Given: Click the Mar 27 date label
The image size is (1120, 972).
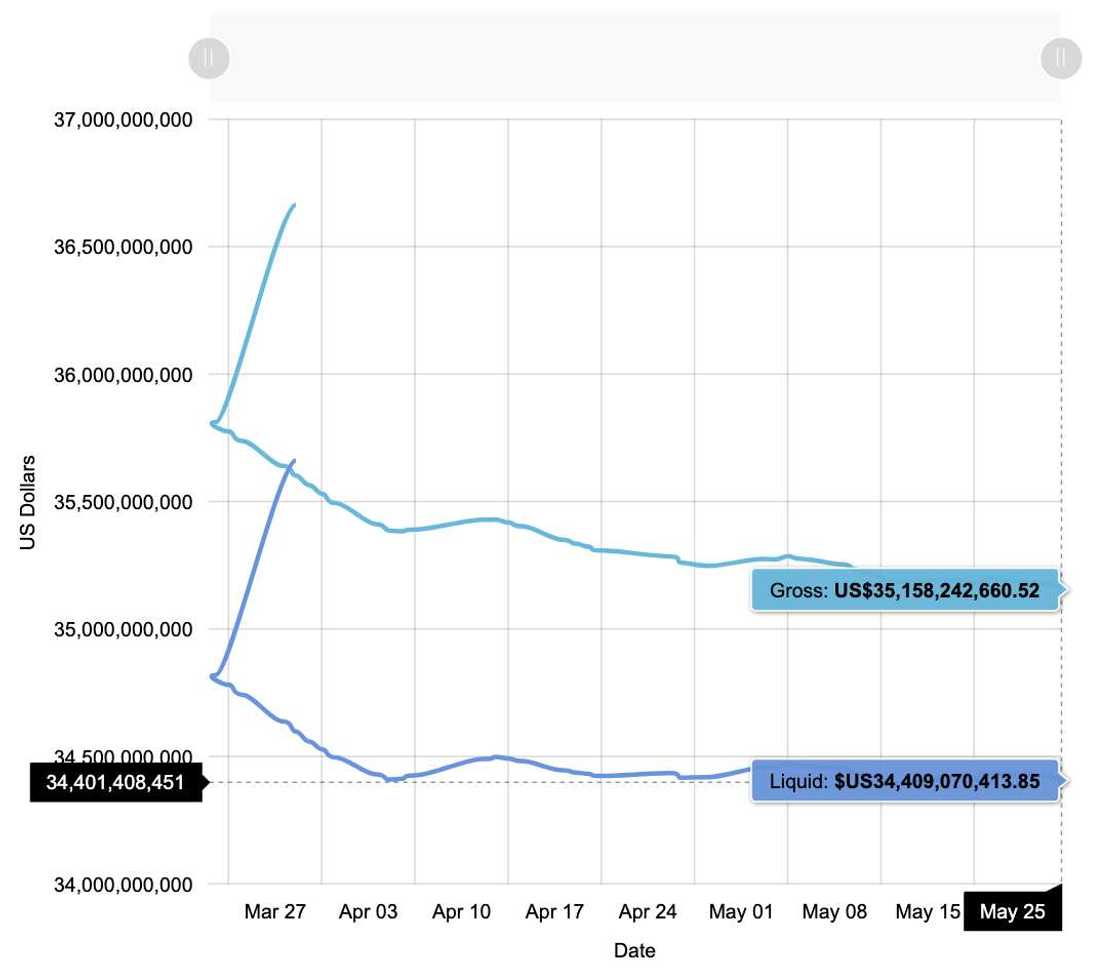Looking at the screenshot, I should click(x=275, y=911).
